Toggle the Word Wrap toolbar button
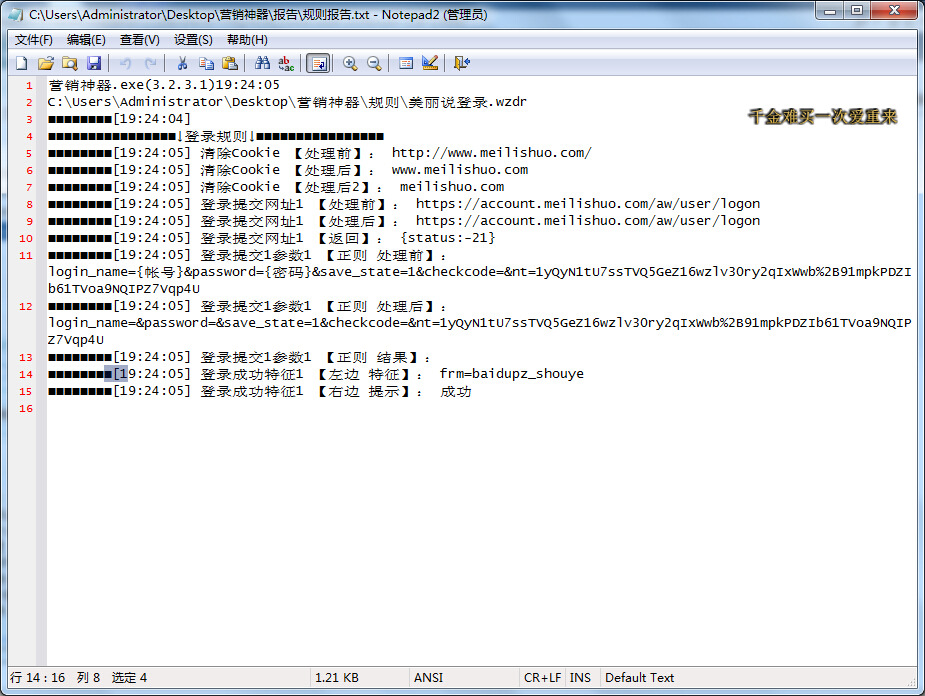This screenshot has width=925, height=696. click(x=318, y=63)
